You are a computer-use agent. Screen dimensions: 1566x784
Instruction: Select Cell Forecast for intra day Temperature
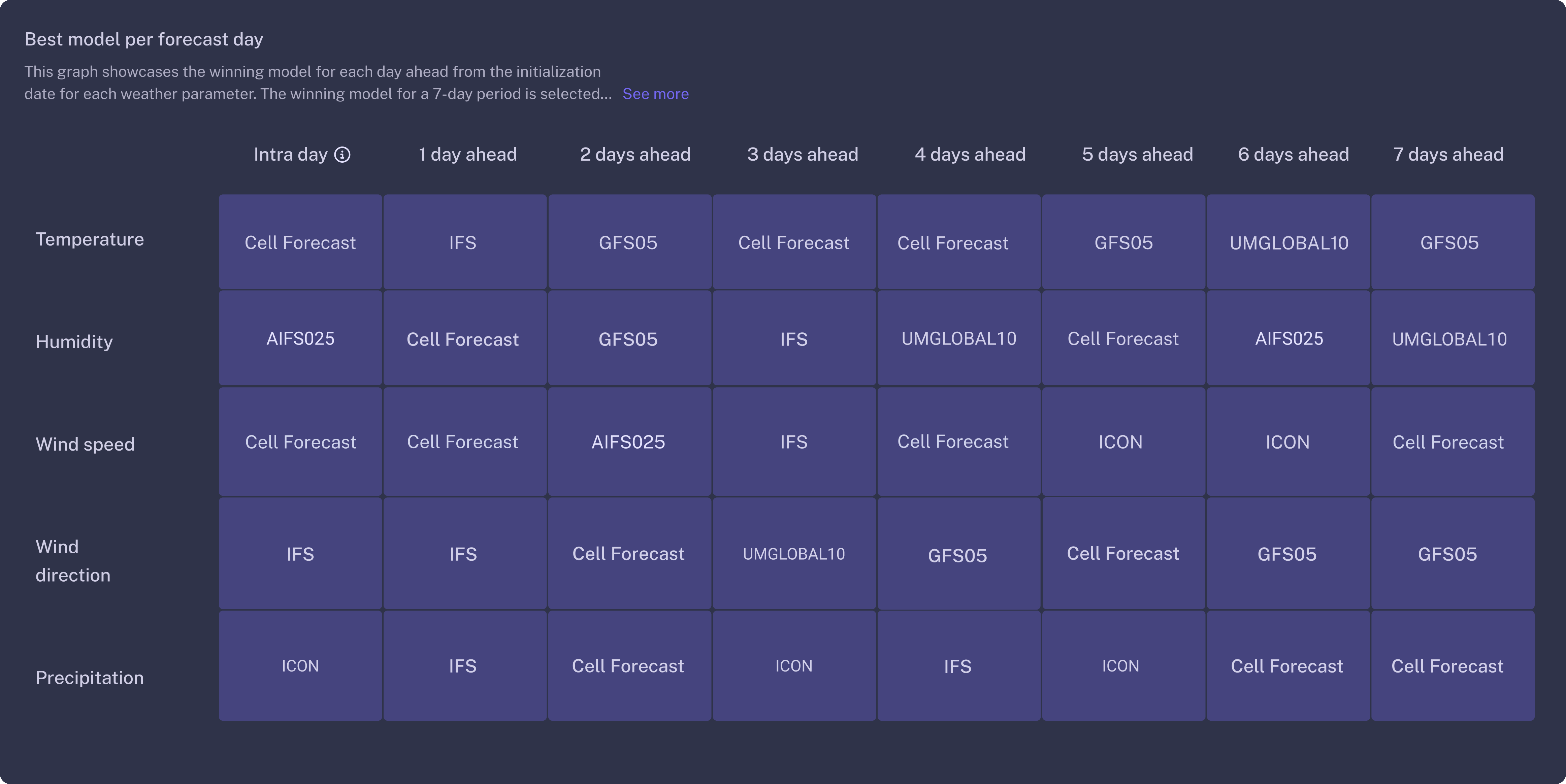300,242
